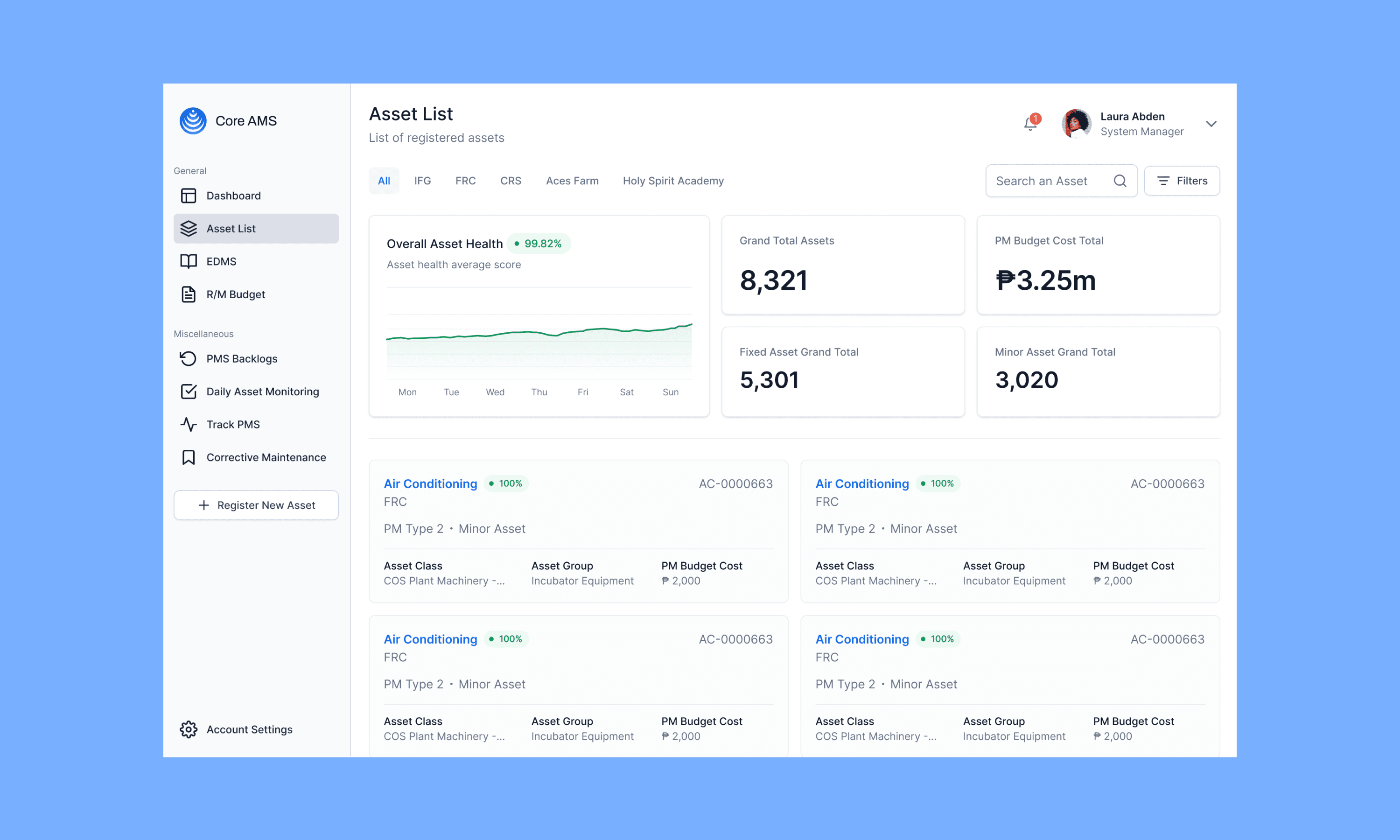
Task: Click Laura Abden's profile avatar
Action: pyautogui.click(x=1076, y=124)
